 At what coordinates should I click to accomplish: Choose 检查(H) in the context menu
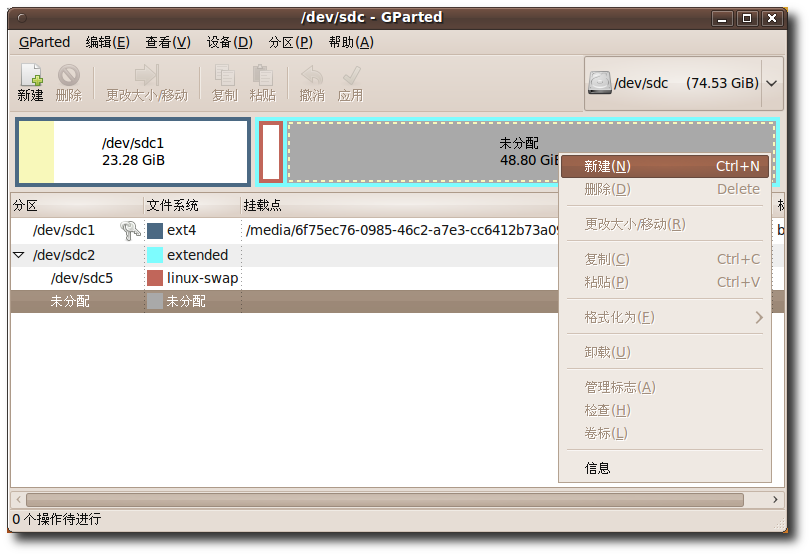(x=665, y=410)
